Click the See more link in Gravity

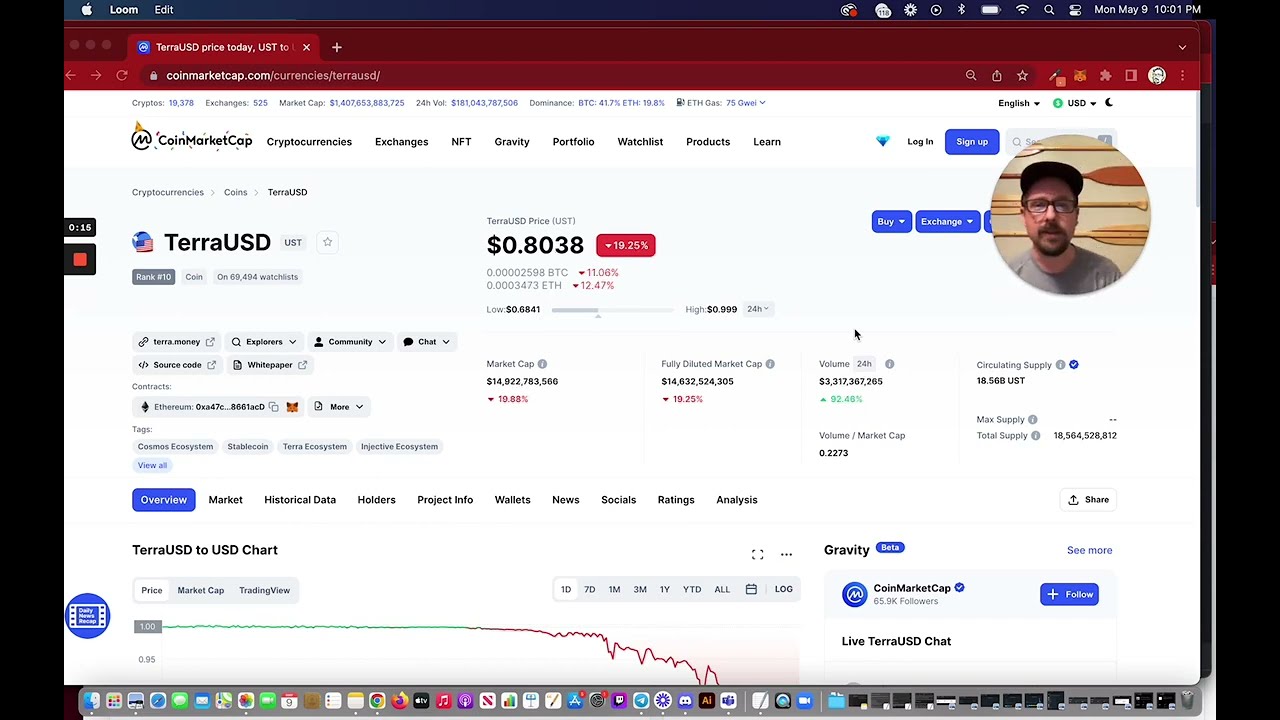[1089, 550]
